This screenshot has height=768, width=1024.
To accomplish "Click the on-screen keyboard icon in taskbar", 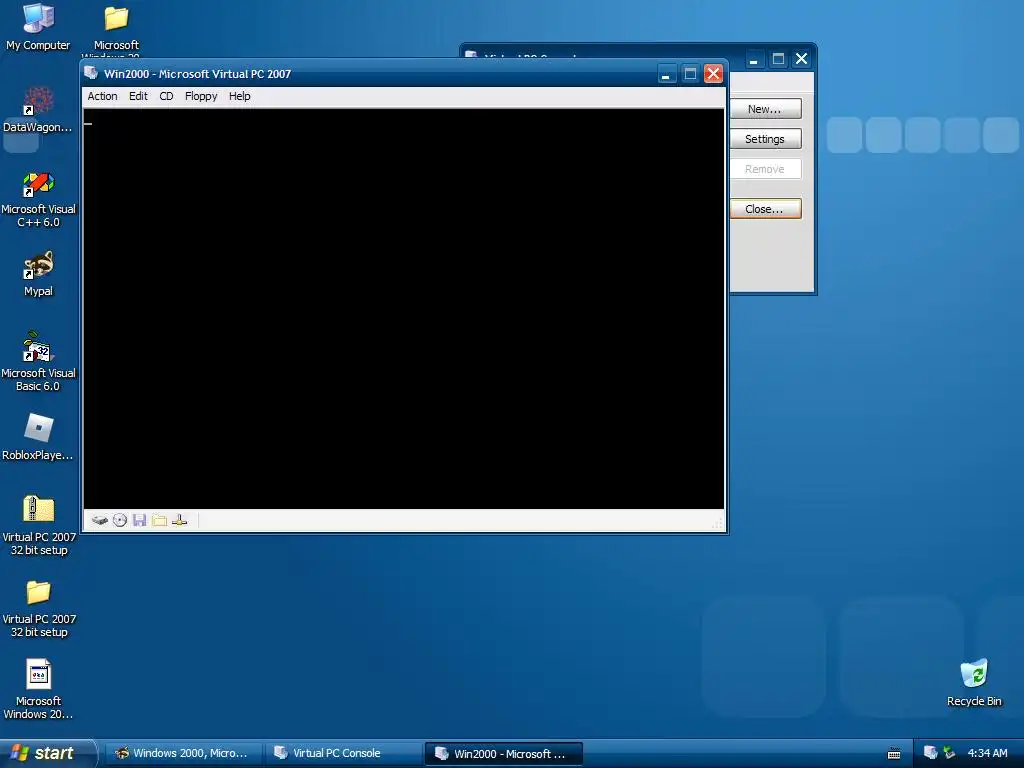I will pyautogui.click(x=894, y=754).
